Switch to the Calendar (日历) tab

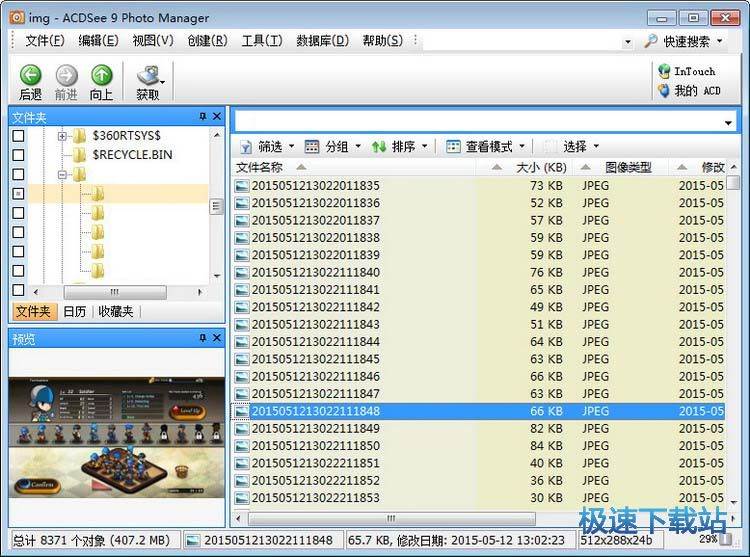tap(74, 312)
